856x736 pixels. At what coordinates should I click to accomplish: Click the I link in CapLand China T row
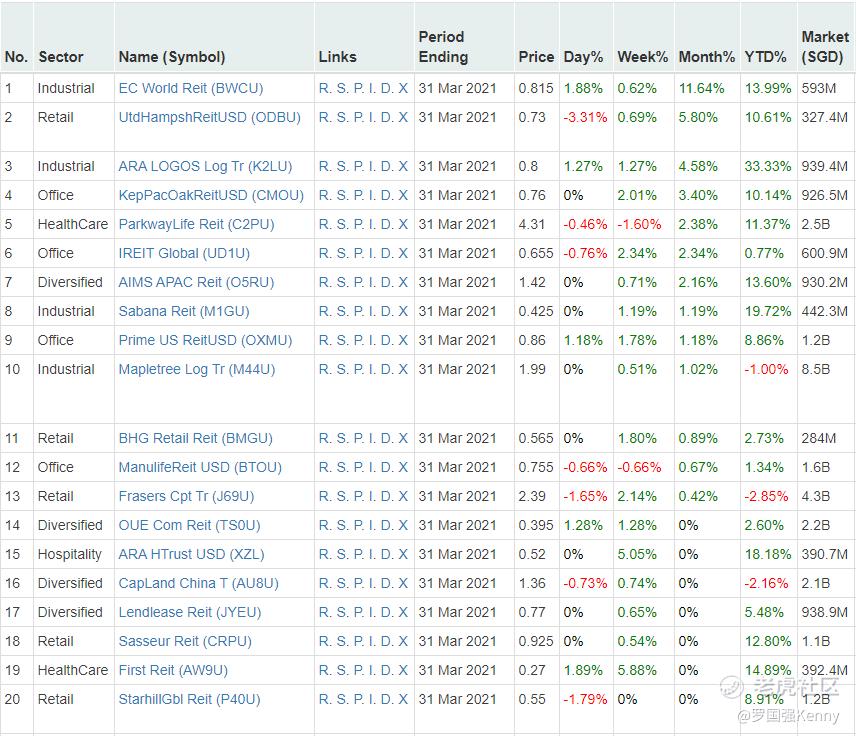372,583
